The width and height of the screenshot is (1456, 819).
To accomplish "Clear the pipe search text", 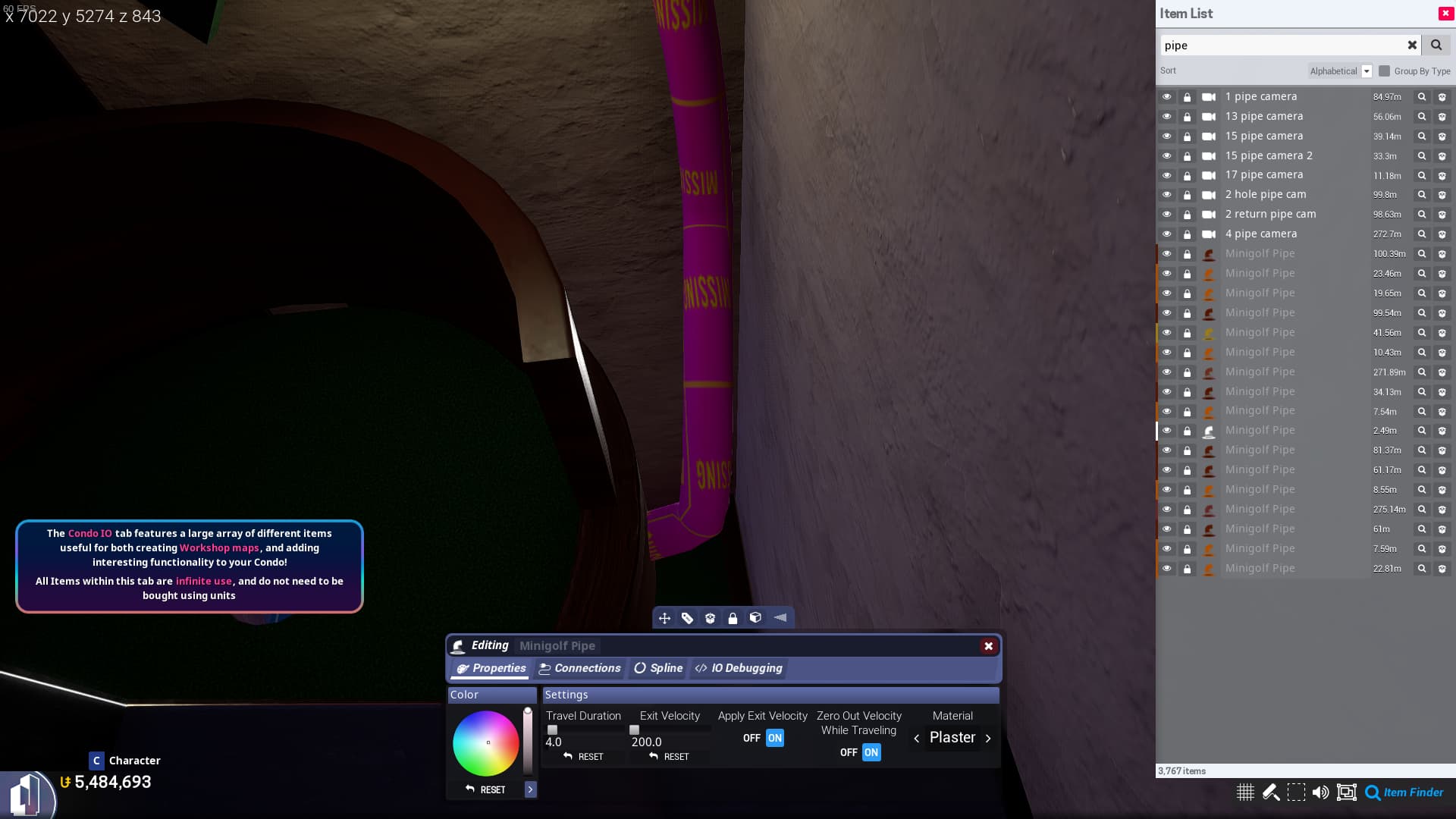I will point(1412,45).
